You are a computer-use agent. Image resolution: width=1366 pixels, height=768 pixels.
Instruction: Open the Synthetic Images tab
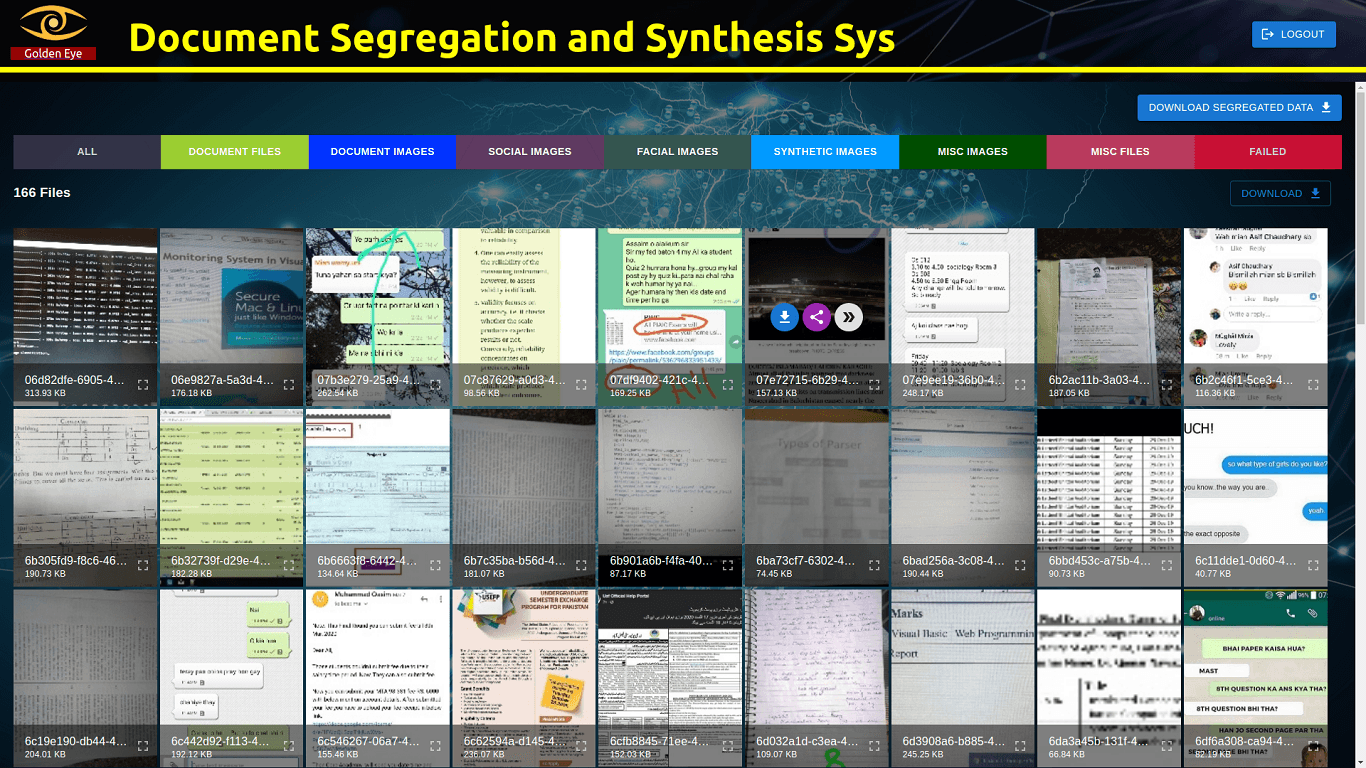coord(825,152)
